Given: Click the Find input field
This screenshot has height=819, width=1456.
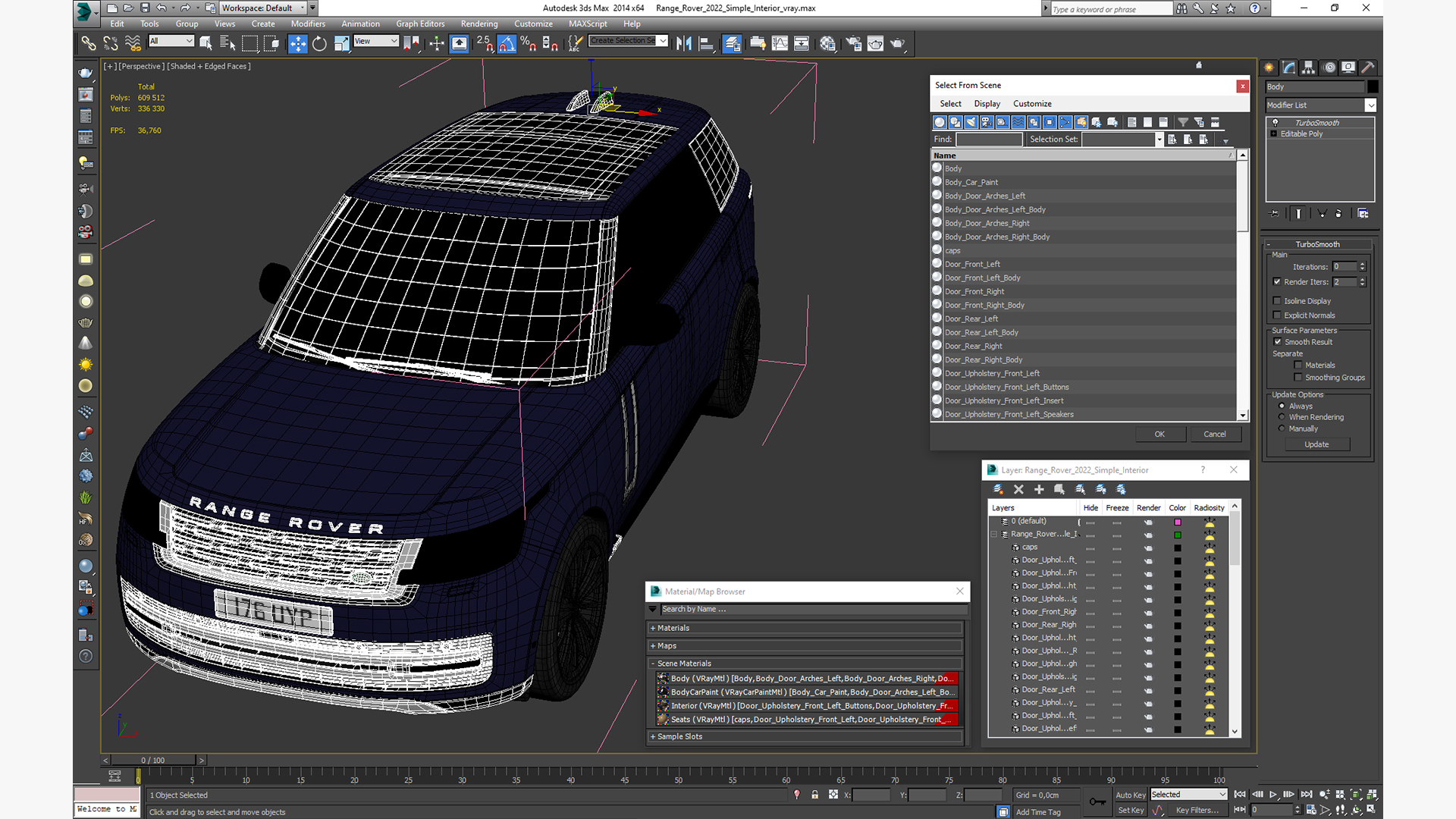Looking at the screenshot, I should point(988,140).
